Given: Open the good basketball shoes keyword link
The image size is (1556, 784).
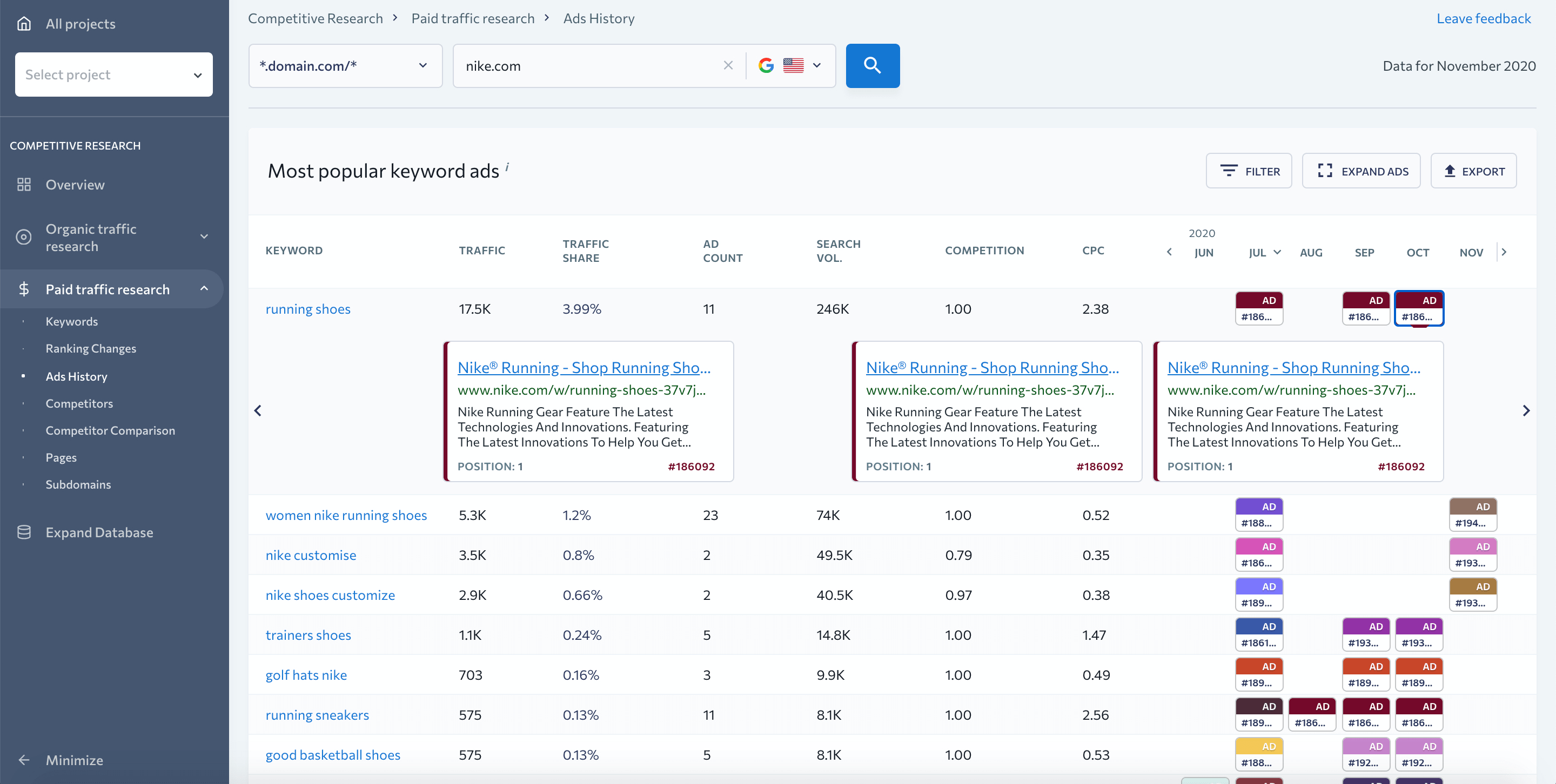Looking at the screenshot, I should (x=333, y=755).
